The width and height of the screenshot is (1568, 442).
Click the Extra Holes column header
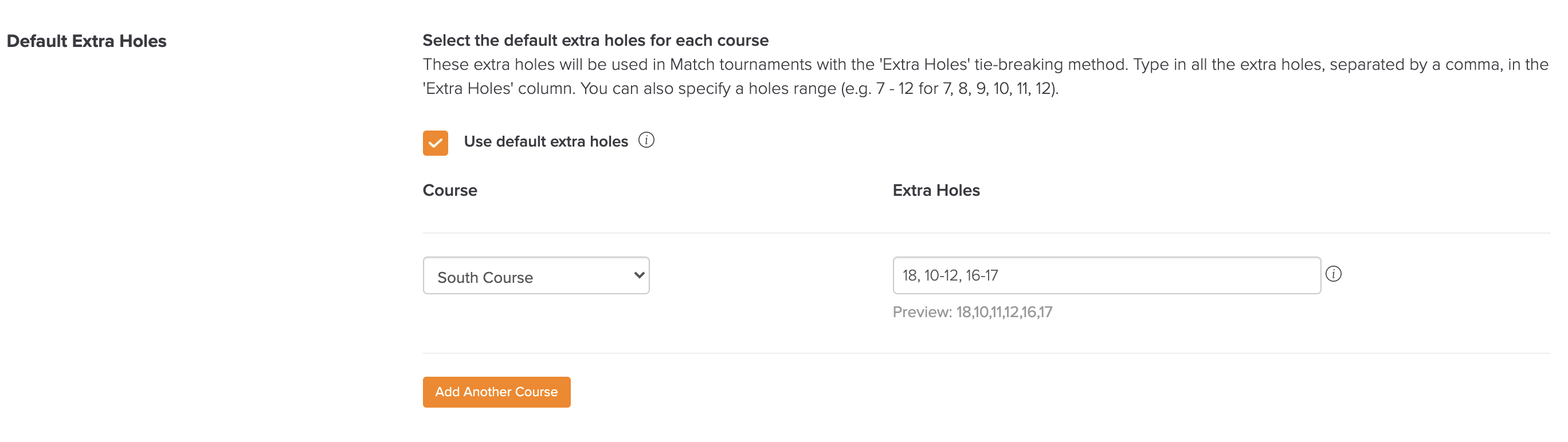(x=936, y=190)
